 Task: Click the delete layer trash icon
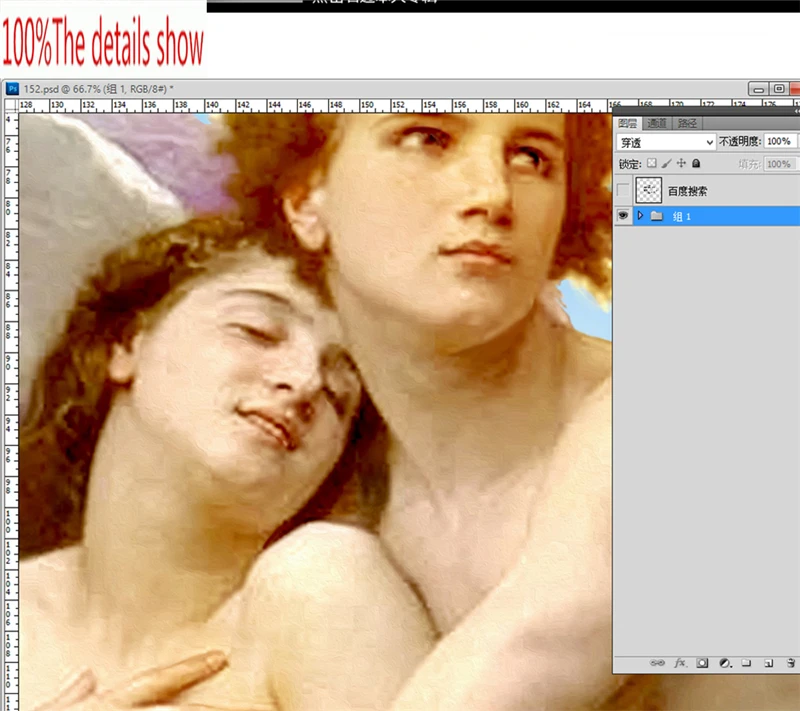[790, 663]
